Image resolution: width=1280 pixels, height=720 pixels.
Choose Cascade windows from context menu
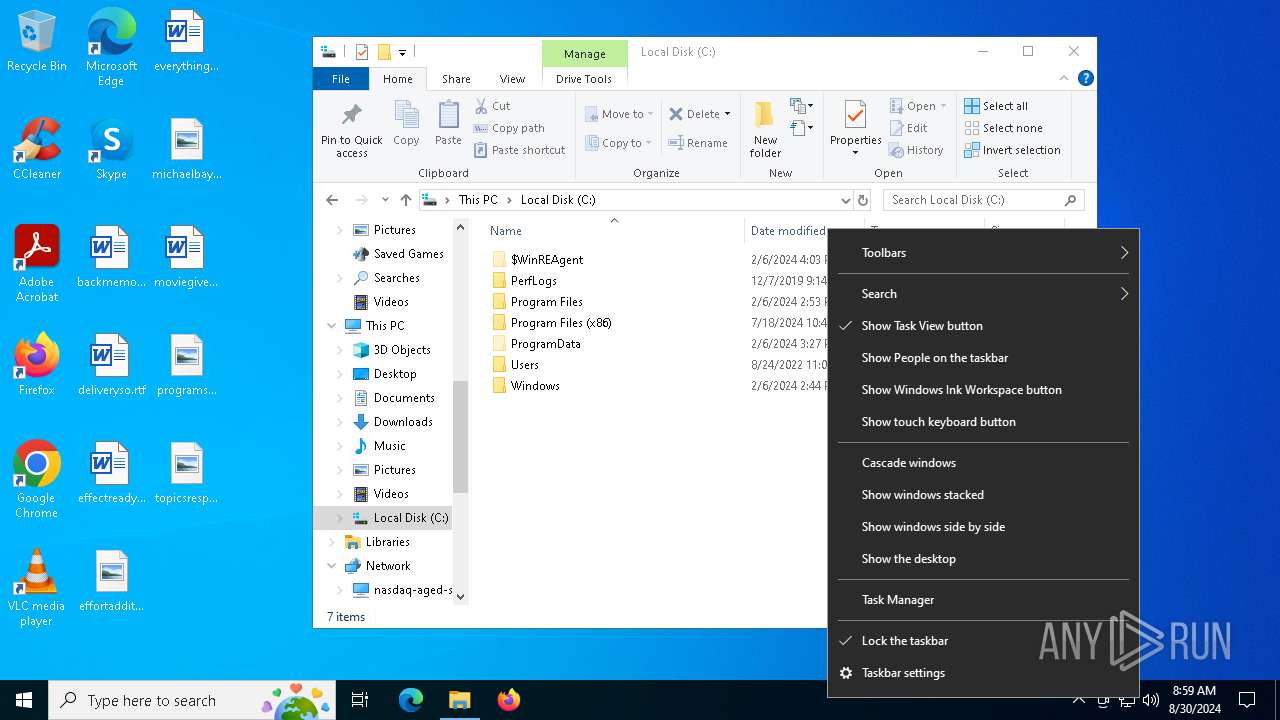[983, 463]
